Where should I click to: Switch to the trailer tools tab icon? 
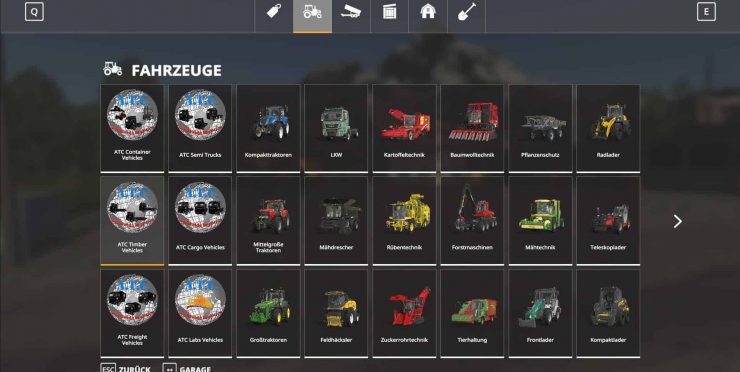tap(351, 11)
